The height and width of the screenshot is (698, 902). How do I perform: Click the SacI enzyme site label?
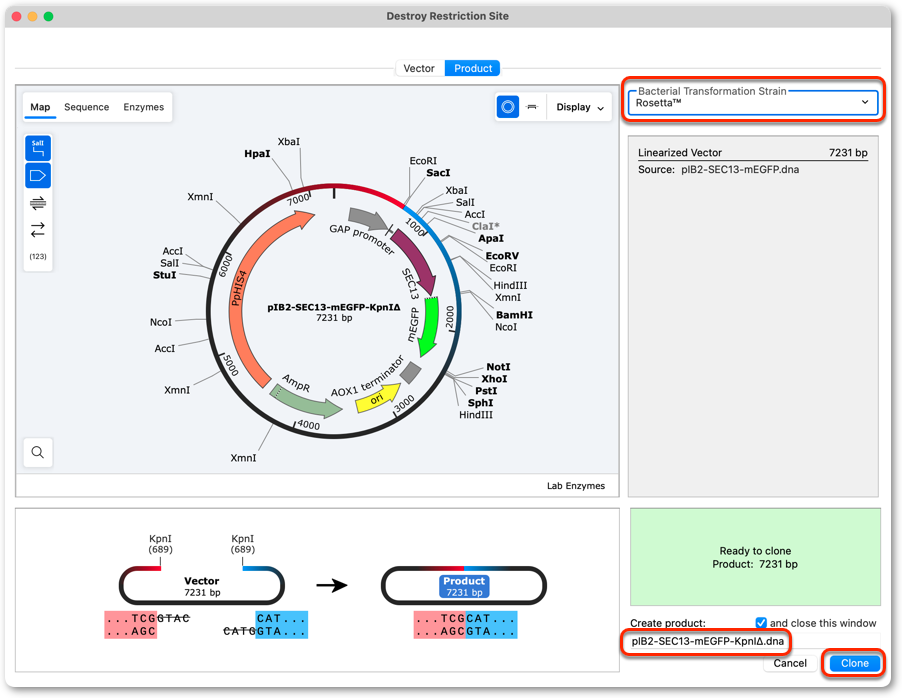click(438, 173)
